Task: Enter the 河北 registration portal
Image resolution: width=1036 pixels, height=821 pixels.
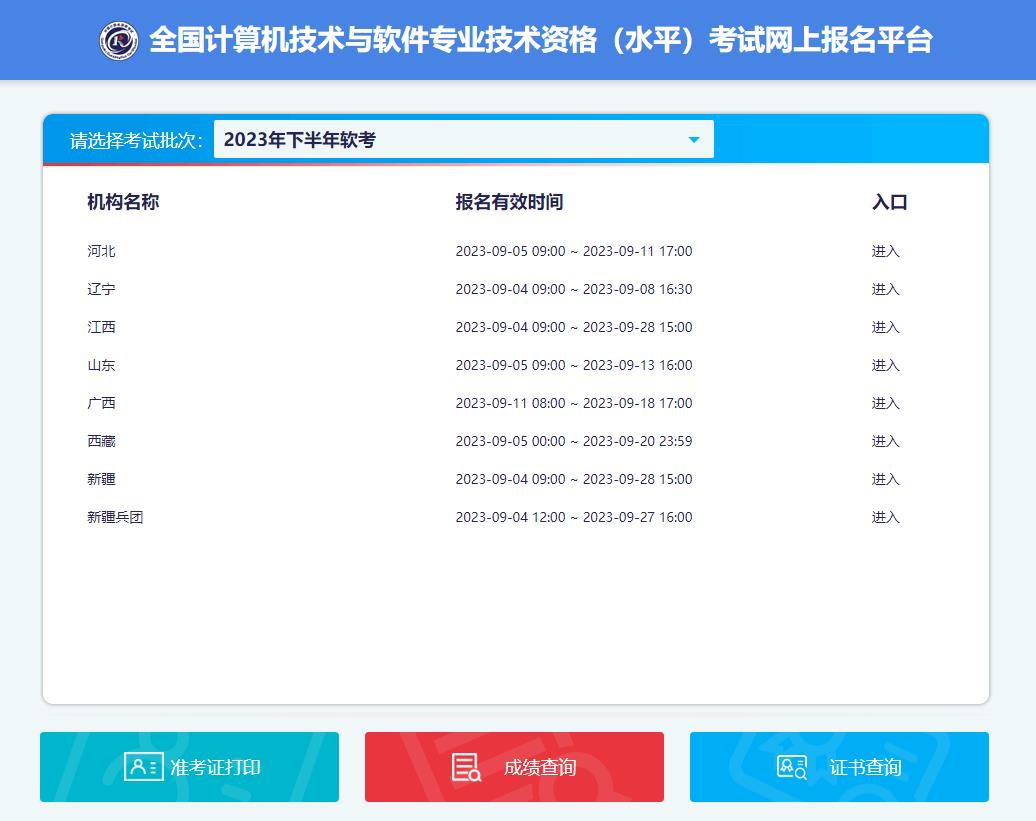Action: pyautogui.click(x=885, y=251)
